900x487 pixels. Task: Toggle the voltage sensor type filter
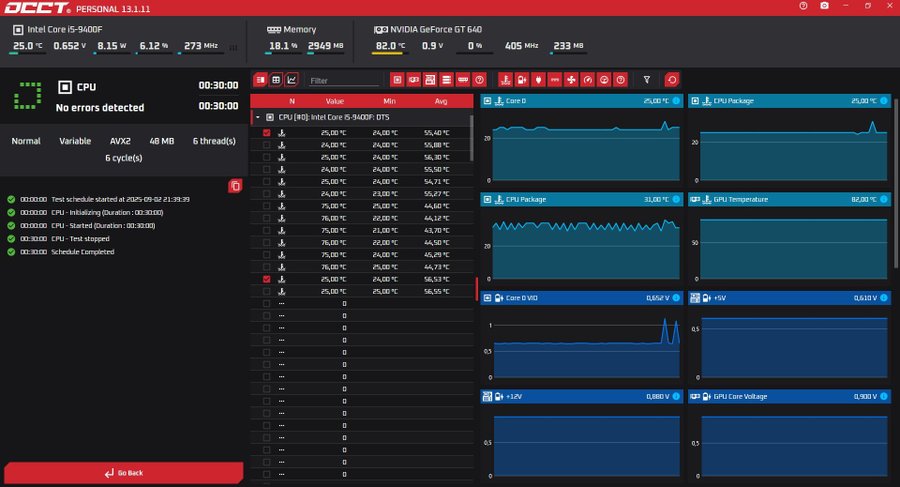[x=522, y=80]
